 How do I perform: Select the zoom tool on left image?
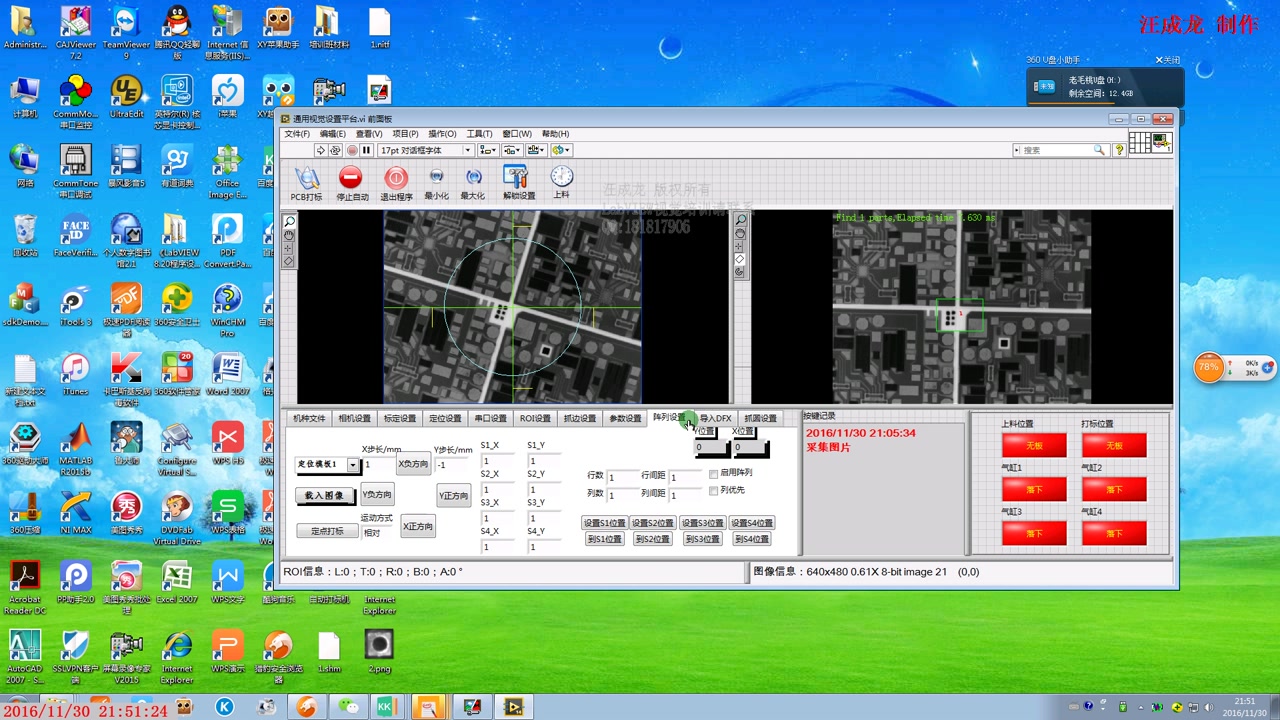(289, 222)
